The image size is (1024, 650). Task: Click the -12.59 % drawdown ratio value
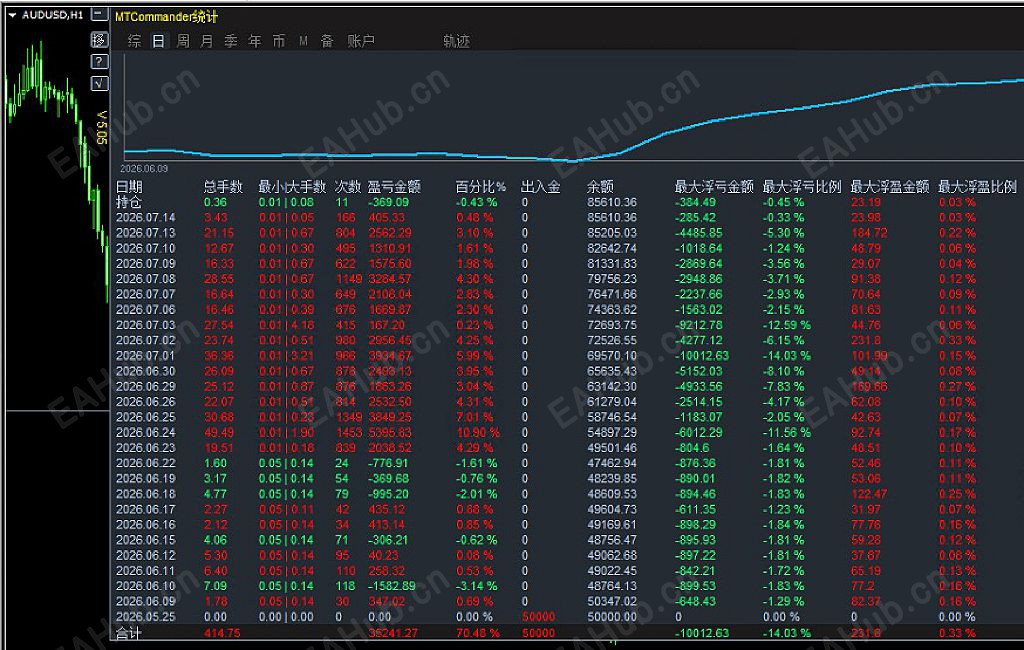(786, 325)
